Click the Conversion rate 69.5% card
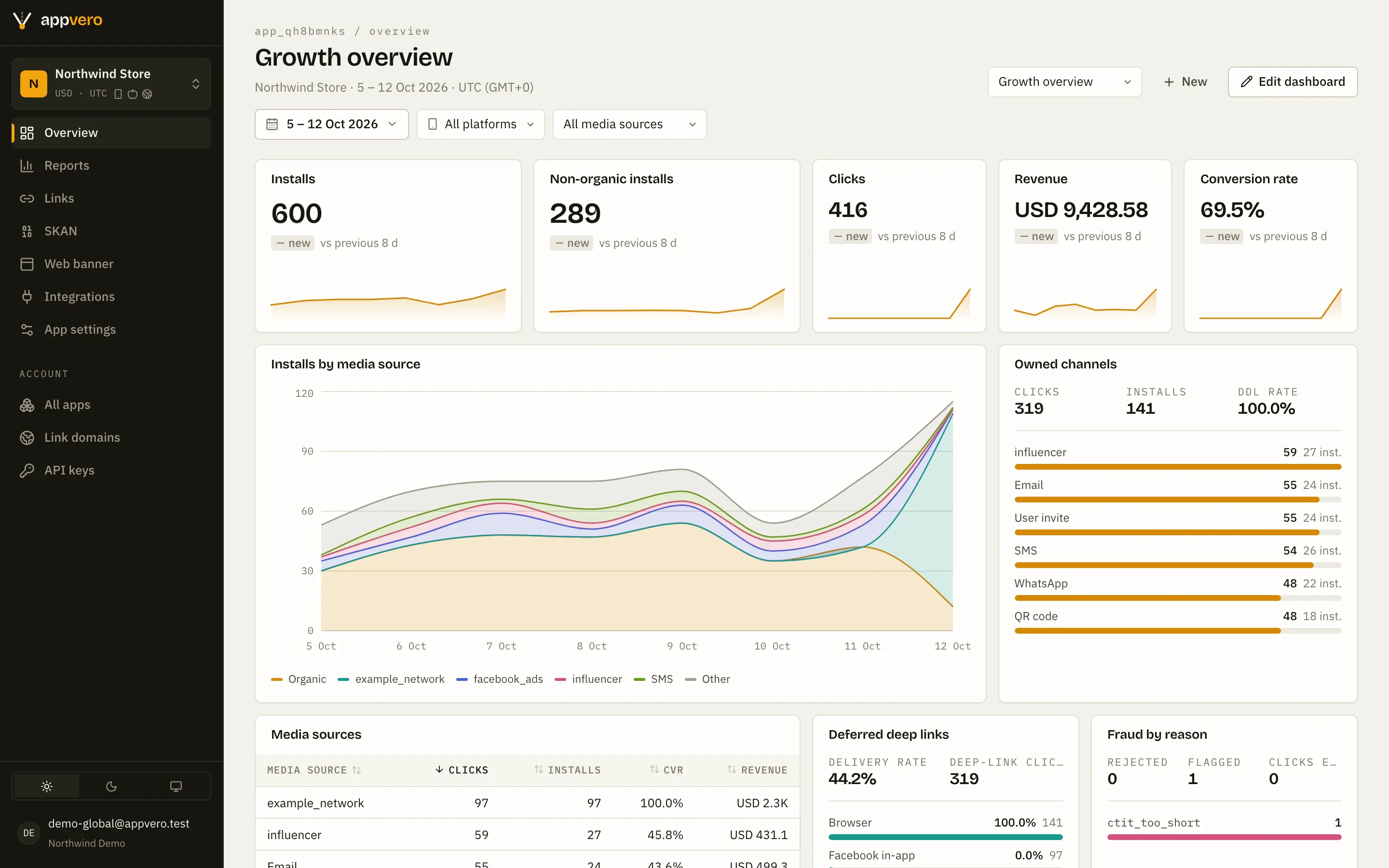Image resolution: width=1389 pixels, height=868 pixels. pyautogui.click(x=1271, y=246)
